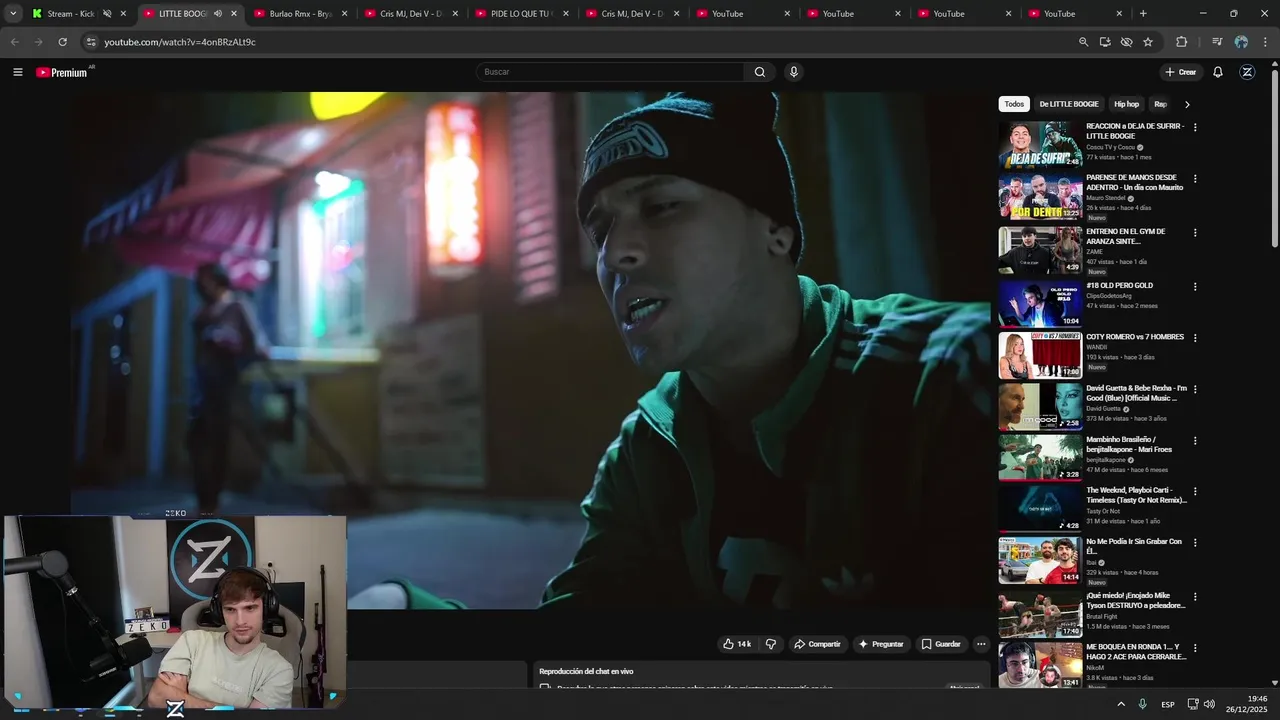Open YouTube notifications bell

click(1218, 72)
